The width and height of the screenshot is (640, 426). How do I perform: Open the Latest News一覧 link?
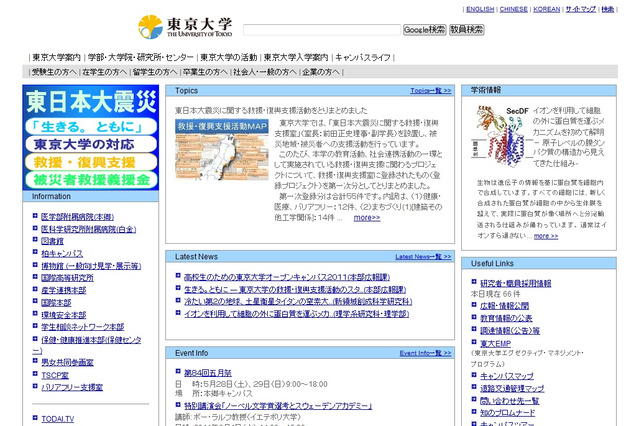423,257
